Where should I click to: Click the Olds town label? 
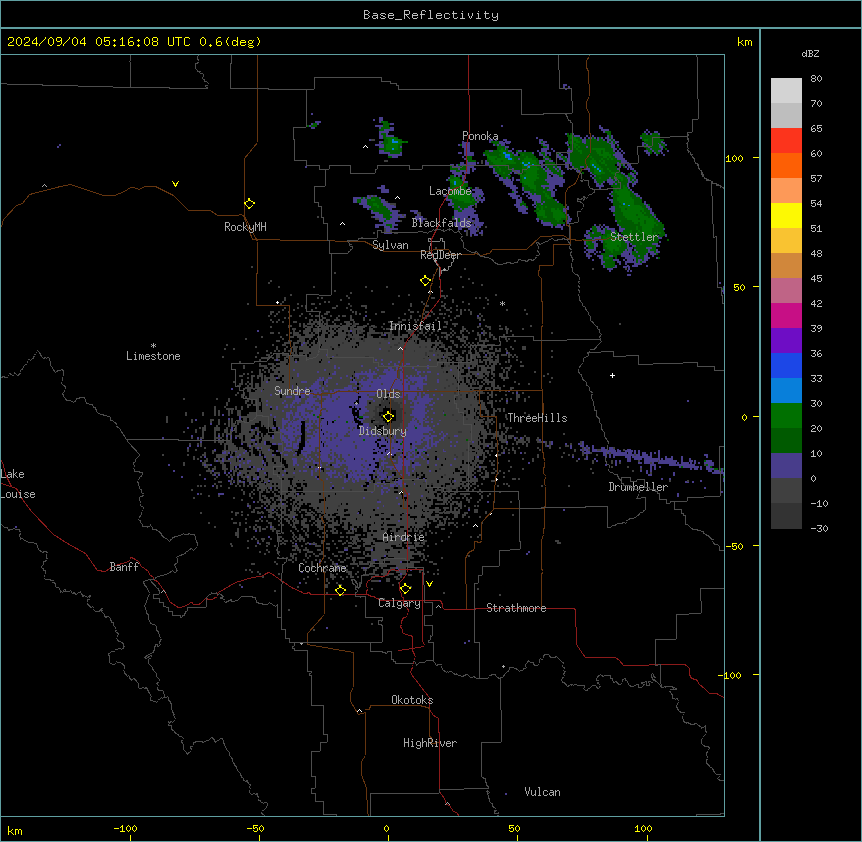pyautogui.click(x=388, y=394)
